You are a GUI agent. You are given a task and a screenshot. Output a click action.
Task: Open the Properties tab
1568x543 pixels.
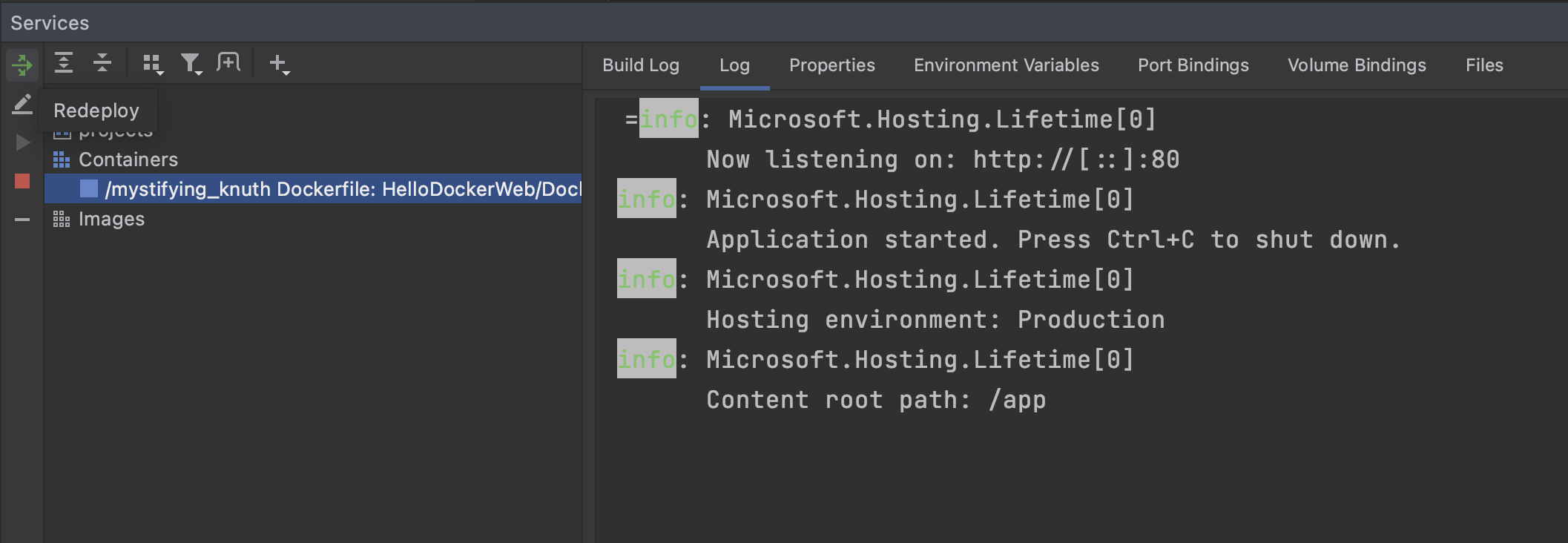click(x=831, y=65)
